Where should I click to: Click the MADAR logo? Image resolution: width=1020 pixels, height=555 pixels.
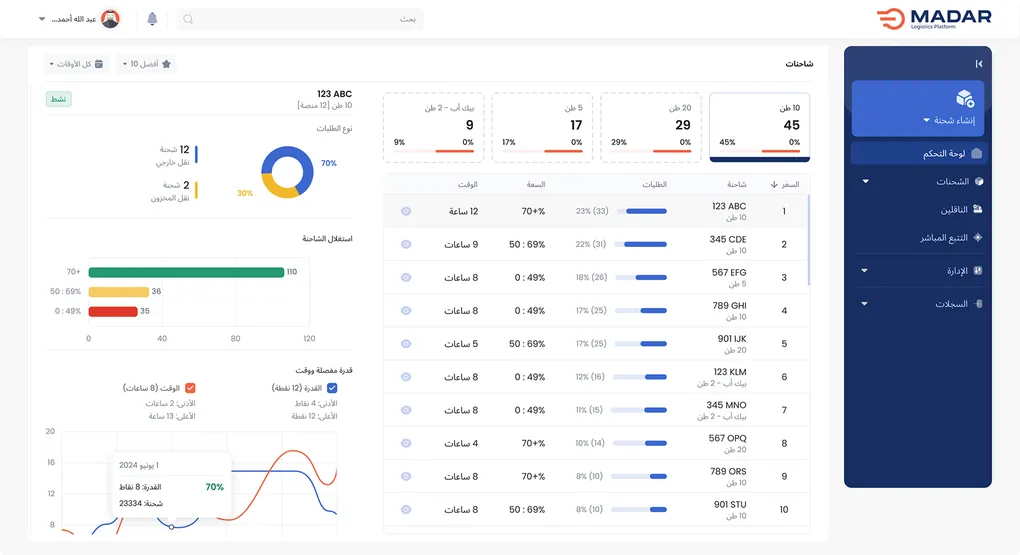pyautogui.click(x=933, y=19)
